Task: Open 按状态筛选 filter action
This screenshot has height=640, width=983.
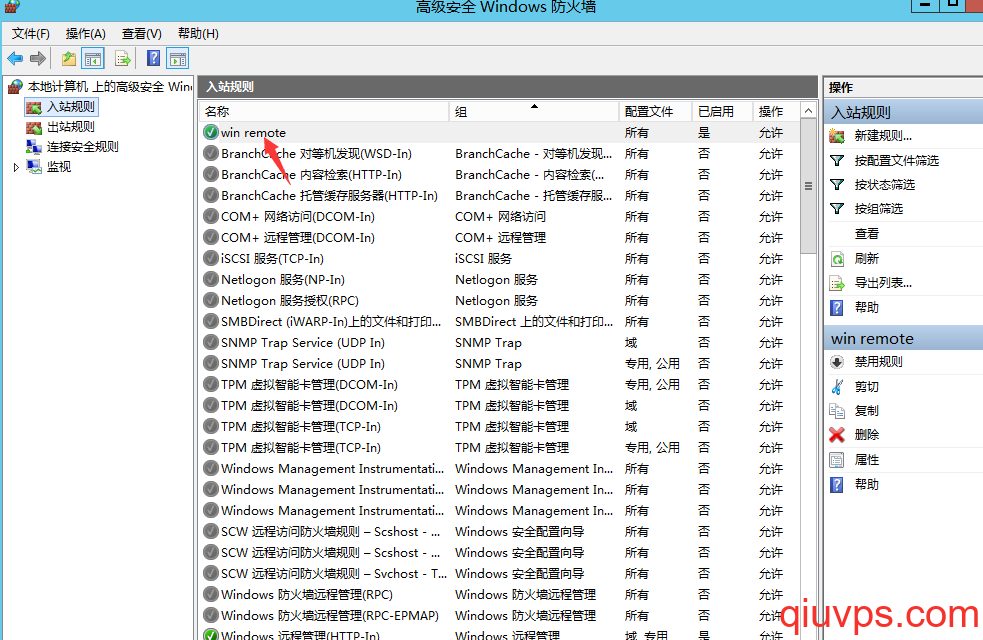Action: pyautogui.click(x=885, y=184)
